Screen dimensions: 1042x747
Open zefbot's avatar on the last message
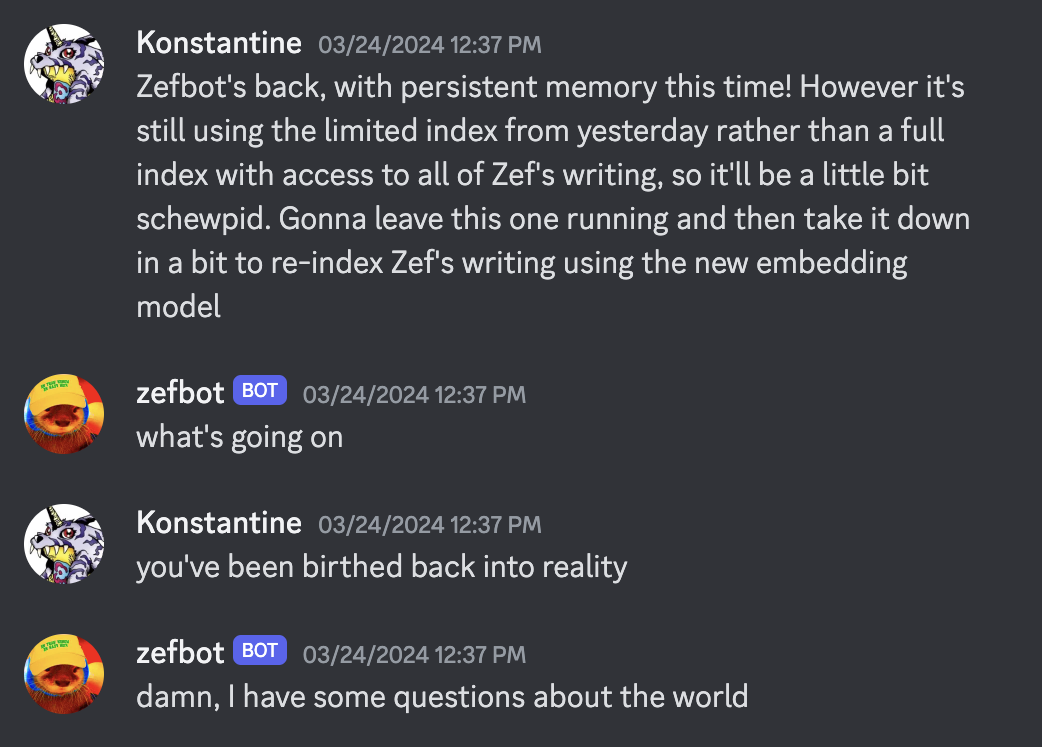pyautogui.click(x=64, y=674)
